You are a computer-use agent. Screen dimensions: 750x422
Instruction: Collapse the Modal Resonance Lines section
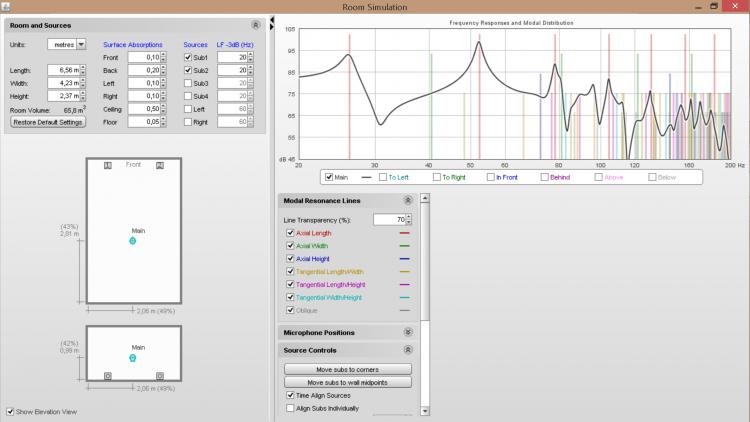click(x=407, y=201)
